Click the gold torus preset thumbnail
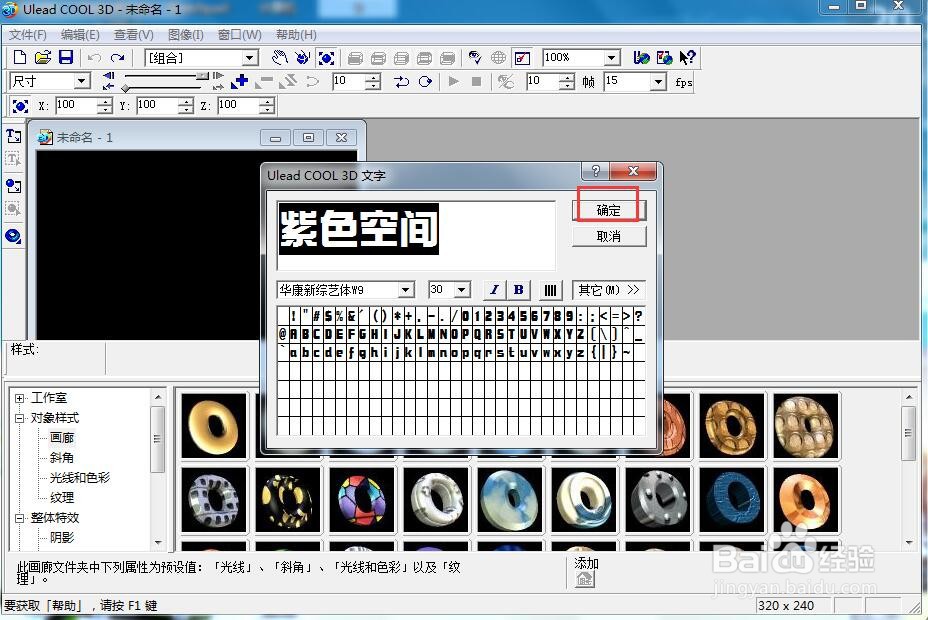This screenshot has height=620, width=928. tap(214, 426)
